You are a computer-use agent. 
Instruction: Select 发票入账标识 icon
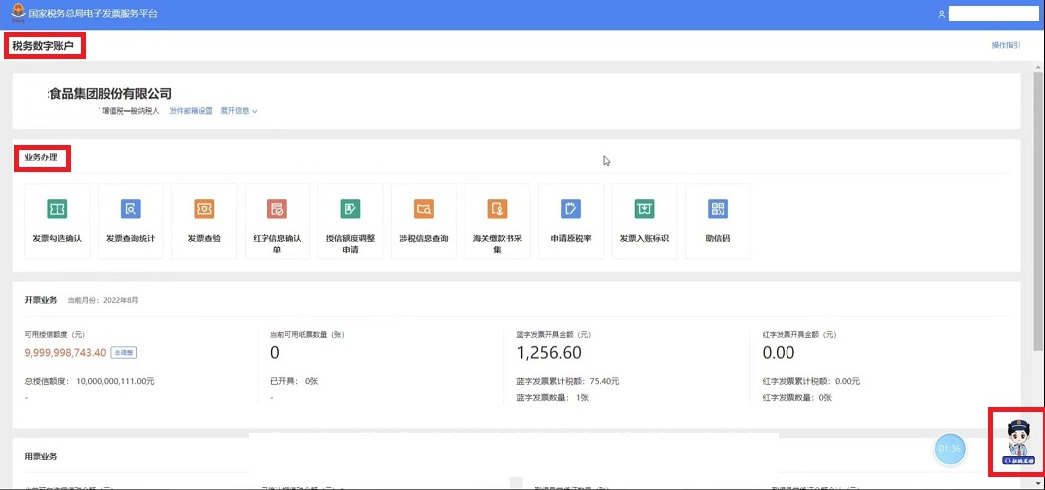[x=644, y=209]
